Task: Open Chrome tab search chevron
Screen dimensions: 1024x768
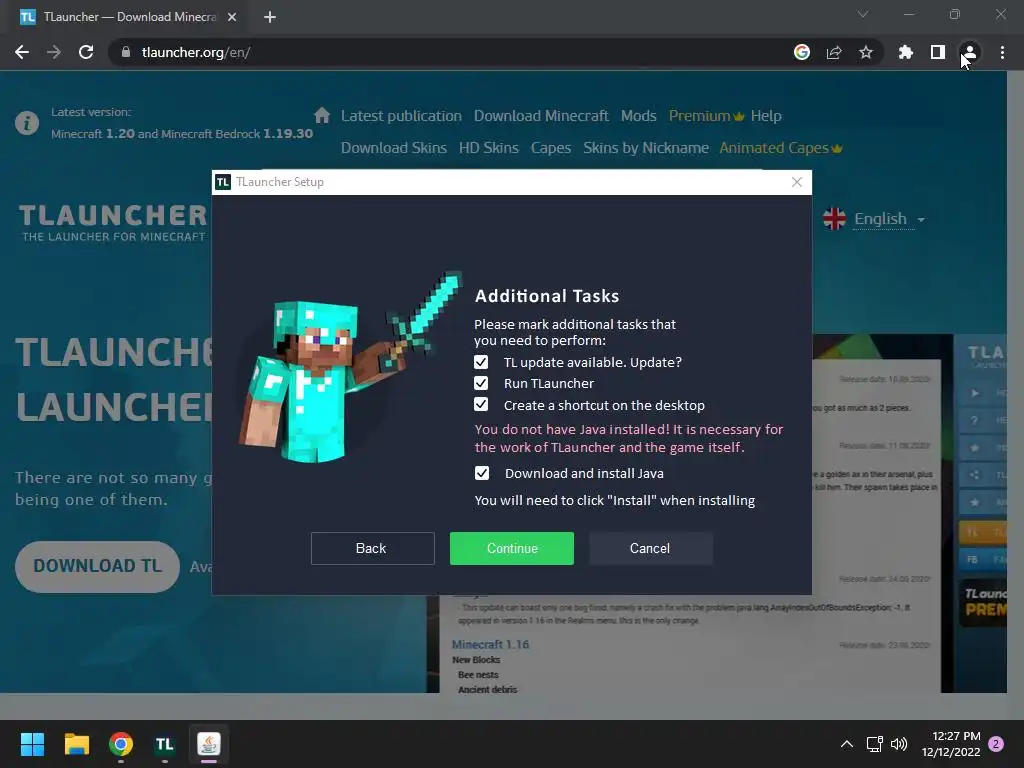Action: tap(863, 14)
